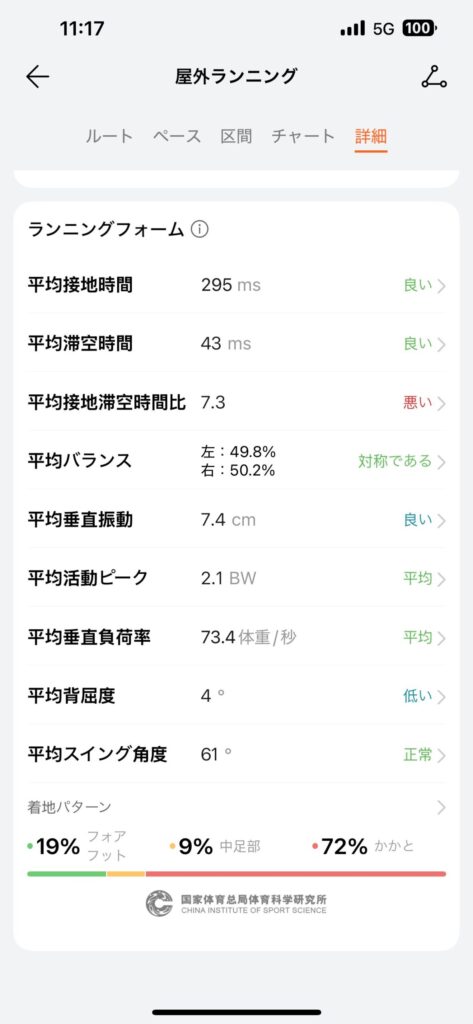Viewport: 473px width, 1024px height.
Task: Open 平均バランス 対称である details
Action: 402,462
